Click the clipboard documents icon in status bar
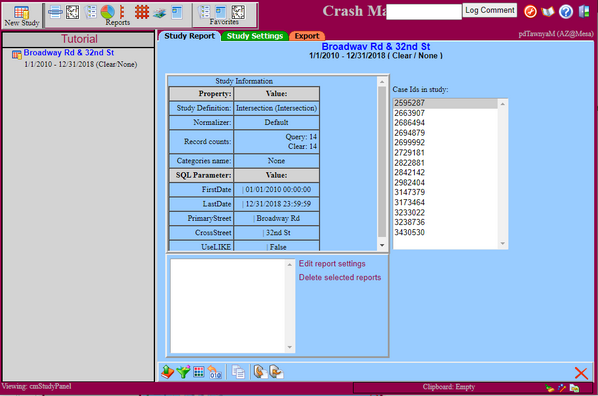598x396 pixels. [x=574, y=388]
